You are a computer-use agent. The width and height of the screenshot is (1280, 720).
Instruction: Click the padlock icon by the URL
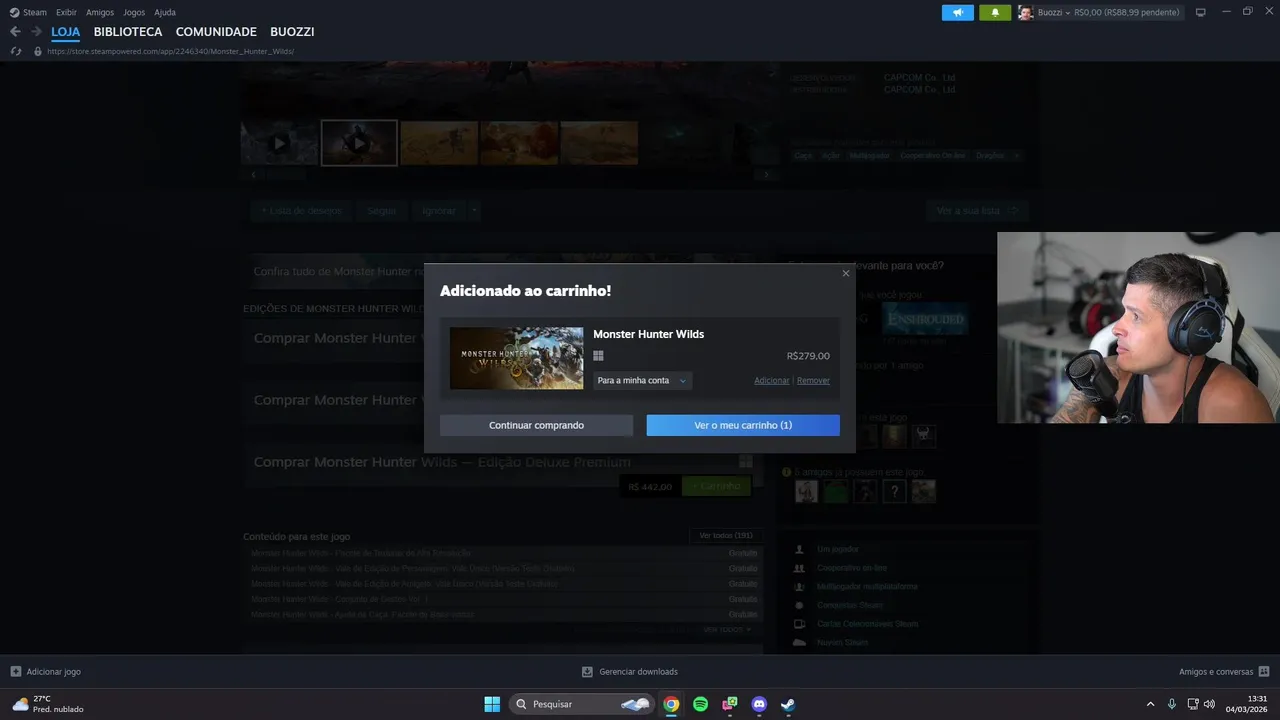[38, 51]
